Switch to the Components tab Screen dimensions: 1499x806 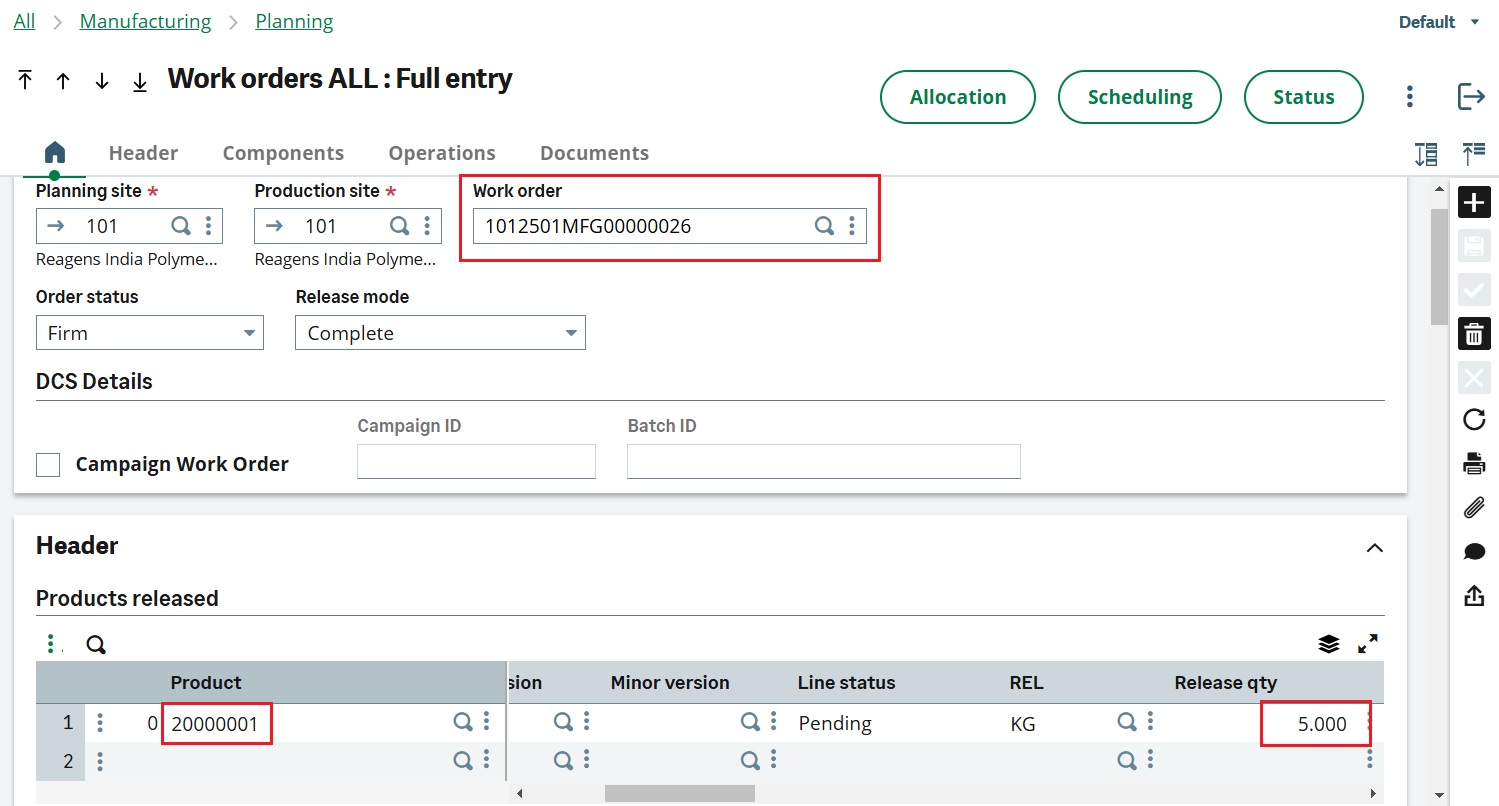click(283, 153)
